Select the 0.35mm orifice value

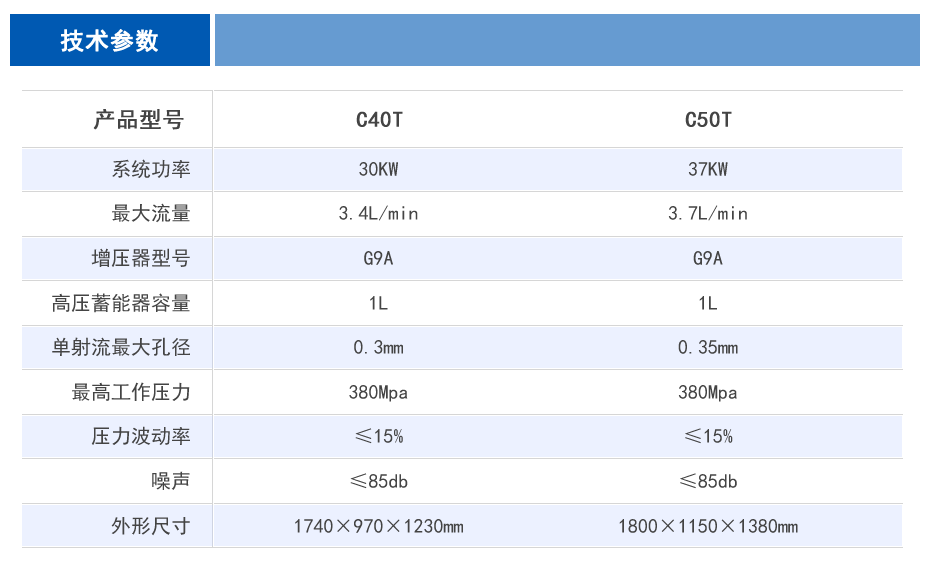click(x=708, y=347)
